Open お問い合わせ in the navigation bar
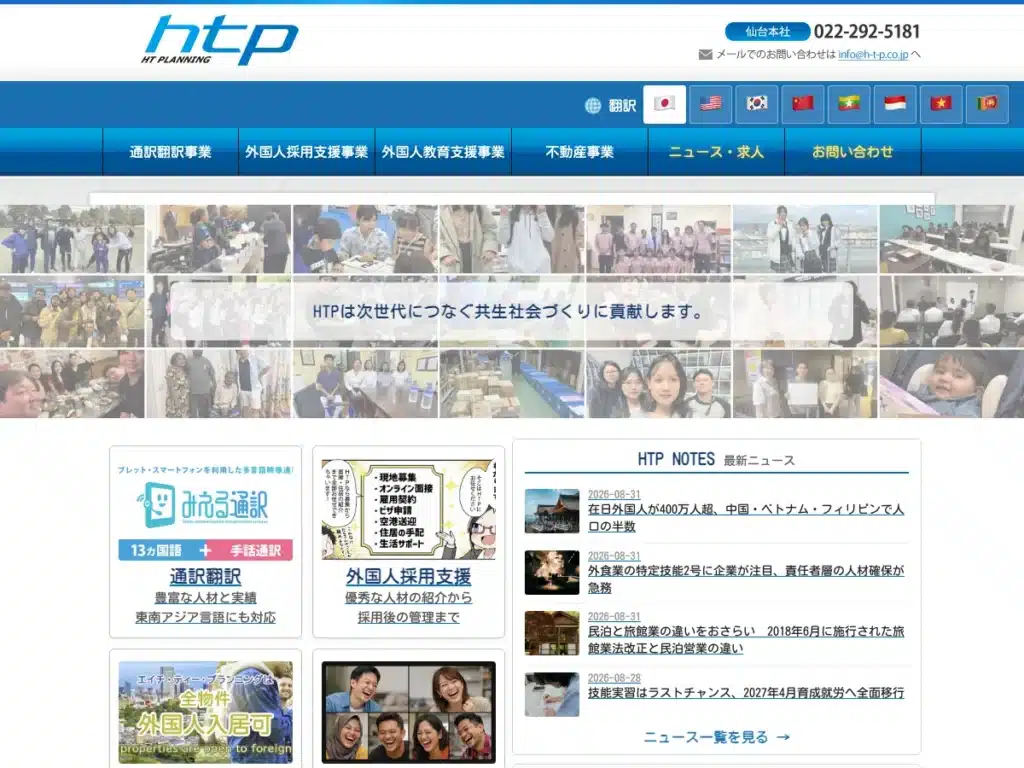Viewport: 1024px width, 768px height. click(x=853, y=152)
